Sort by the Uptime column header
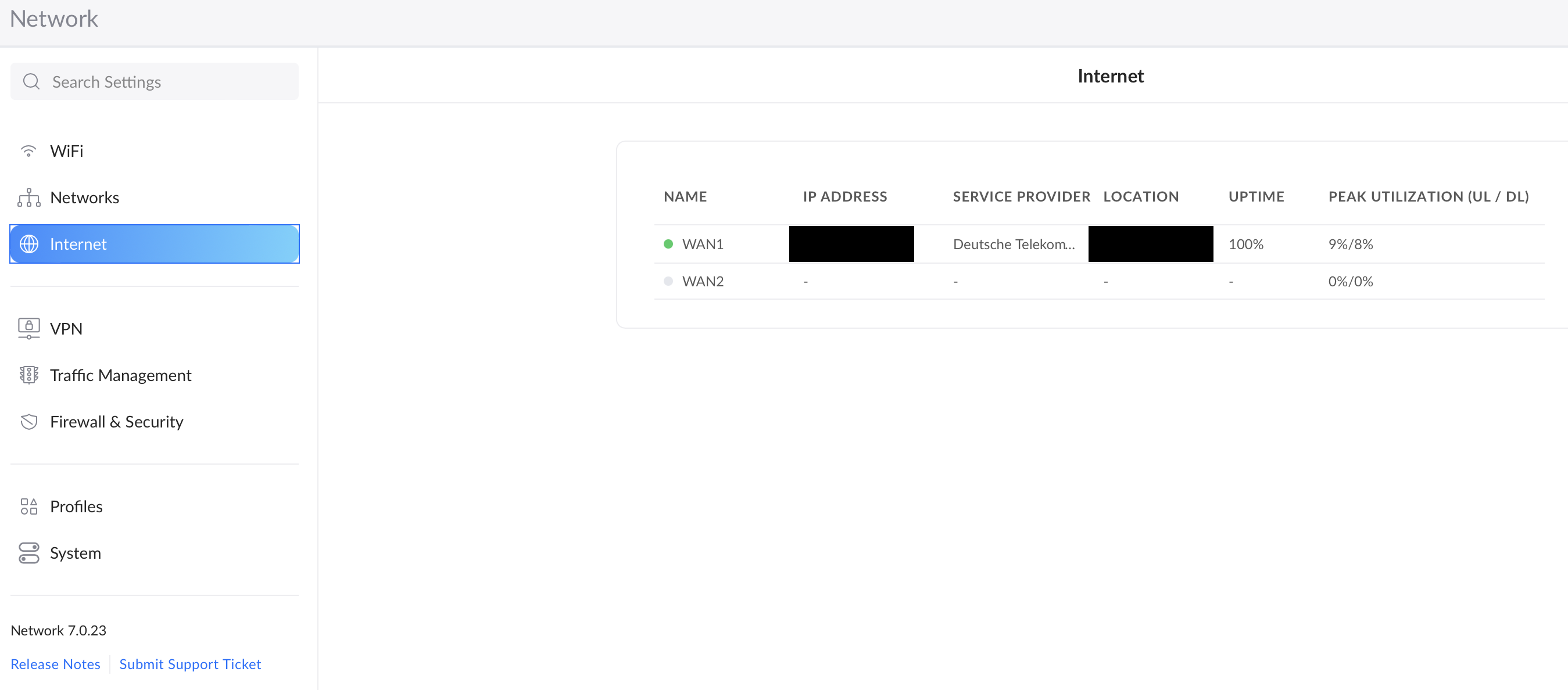 tap(1256, 196)
